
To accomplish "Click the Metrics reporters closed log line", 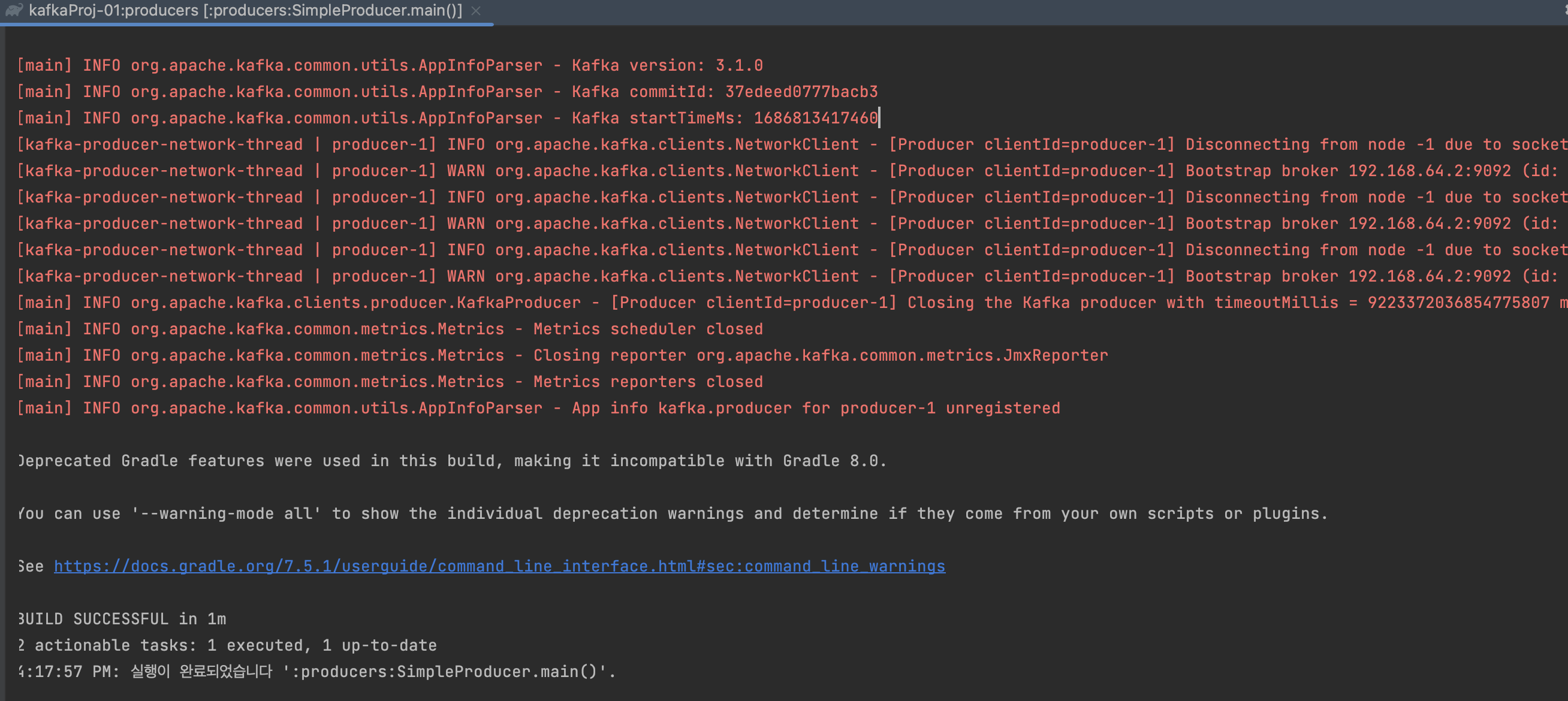I will [x=390, y=382].
